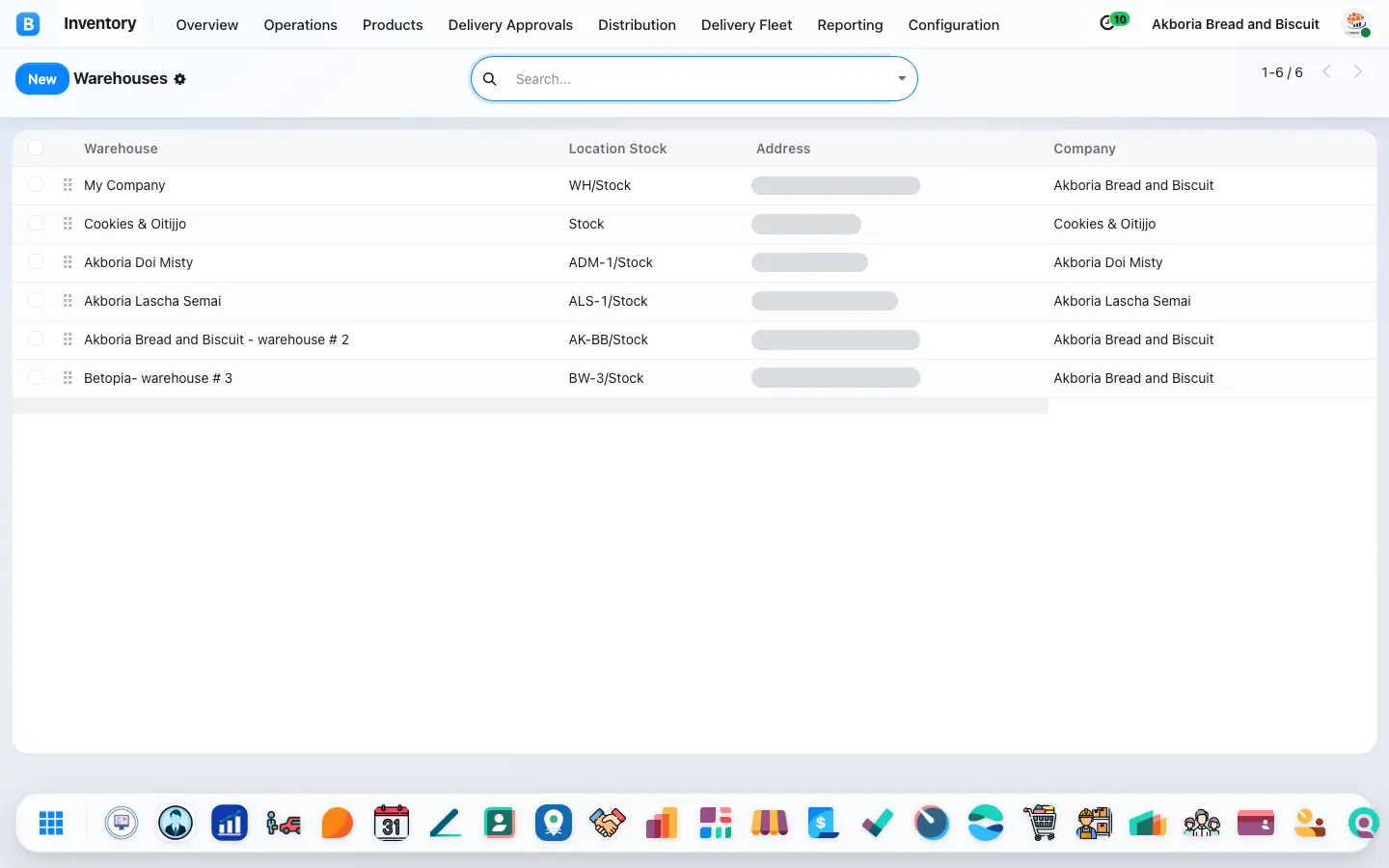This screenshot has width=1389, height=868.
Task: Click the blue B home logo
Action: [28, 24]
